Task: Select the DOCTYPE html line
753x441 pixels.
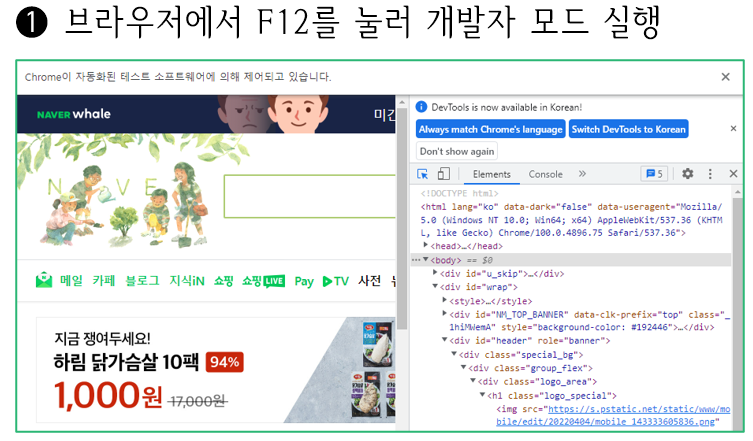Action: click(x=460, y=193)
